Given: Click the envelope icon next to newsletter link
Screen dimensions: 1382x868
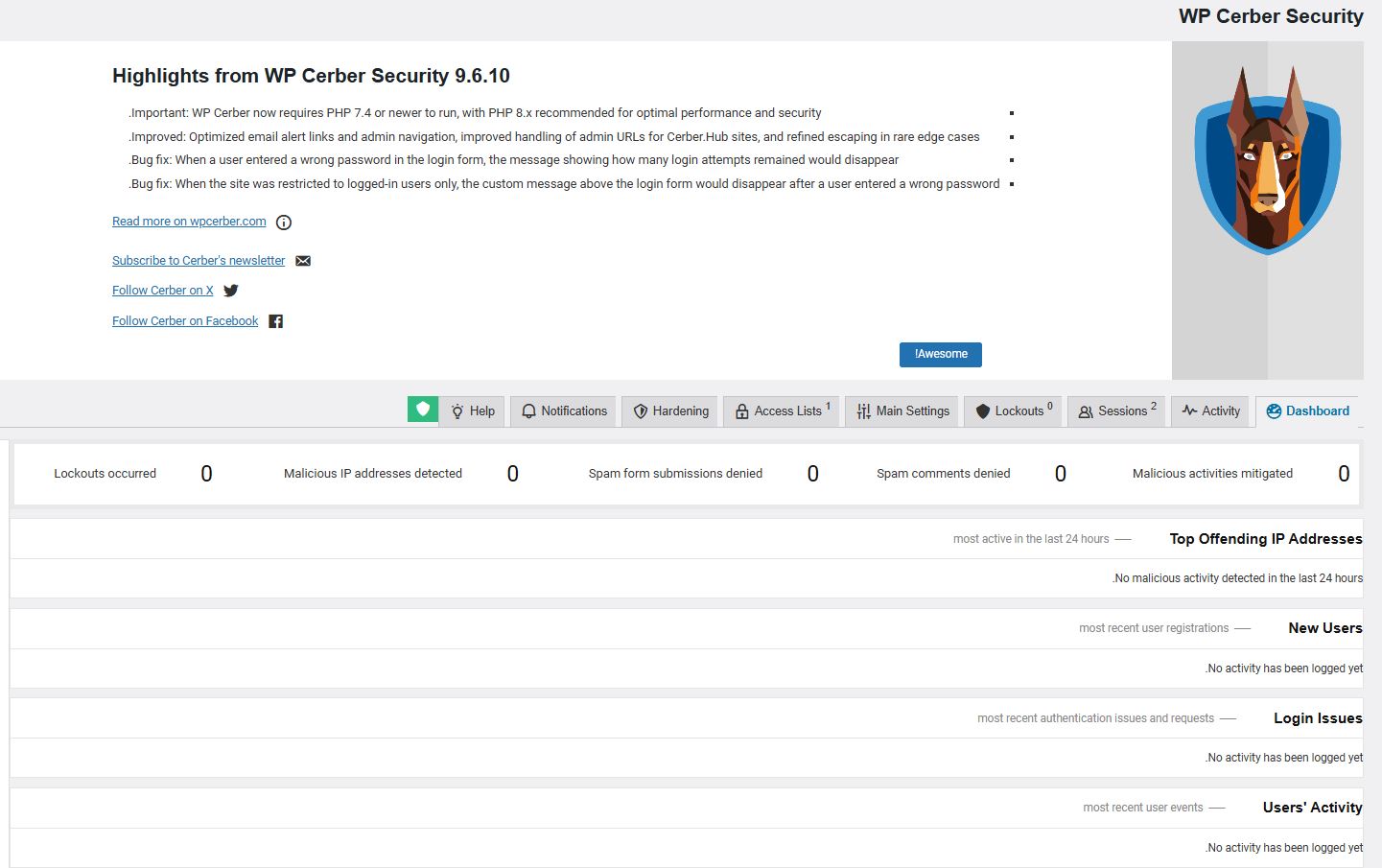Looking at the screenshot, I should click(303, 261).
